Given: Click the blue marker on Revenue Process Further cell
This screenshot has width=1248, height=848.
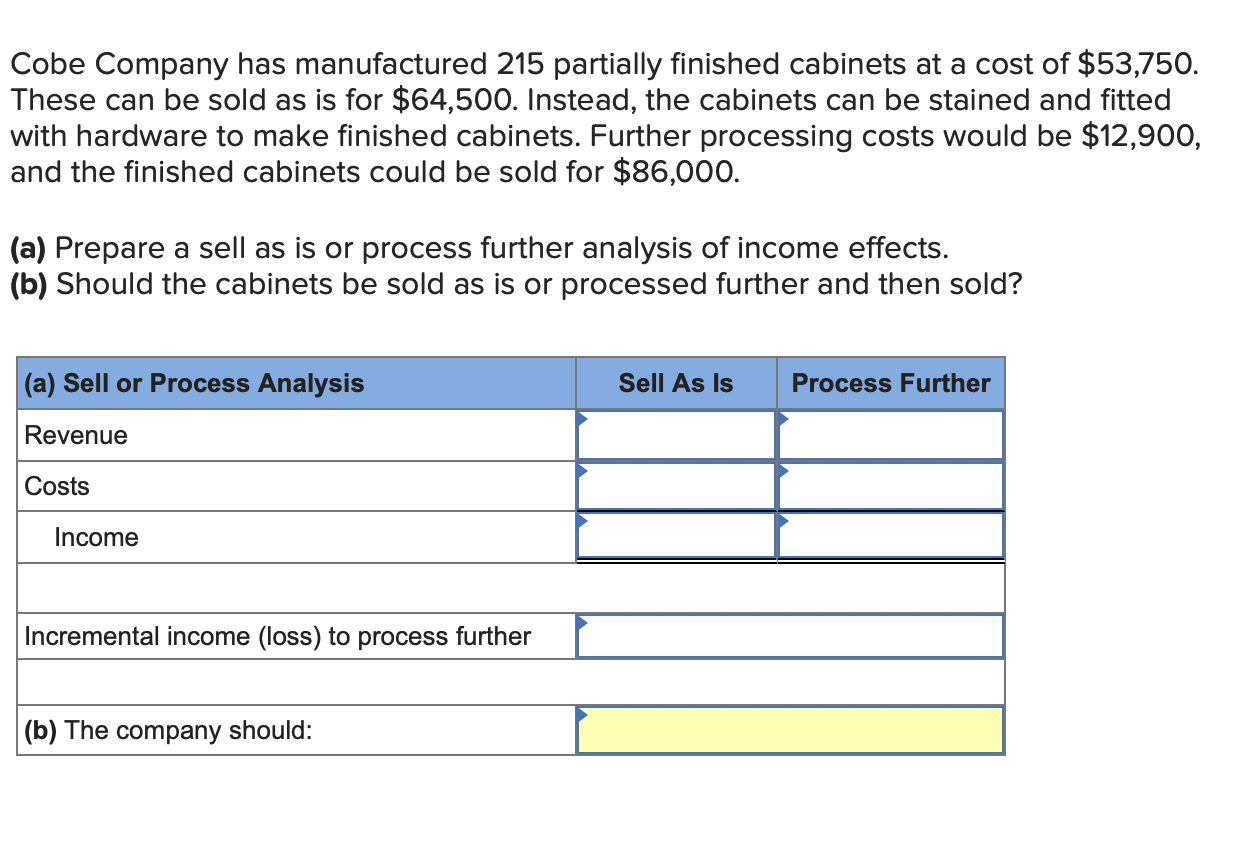Looking at the screenshot, I should point(782,417).
